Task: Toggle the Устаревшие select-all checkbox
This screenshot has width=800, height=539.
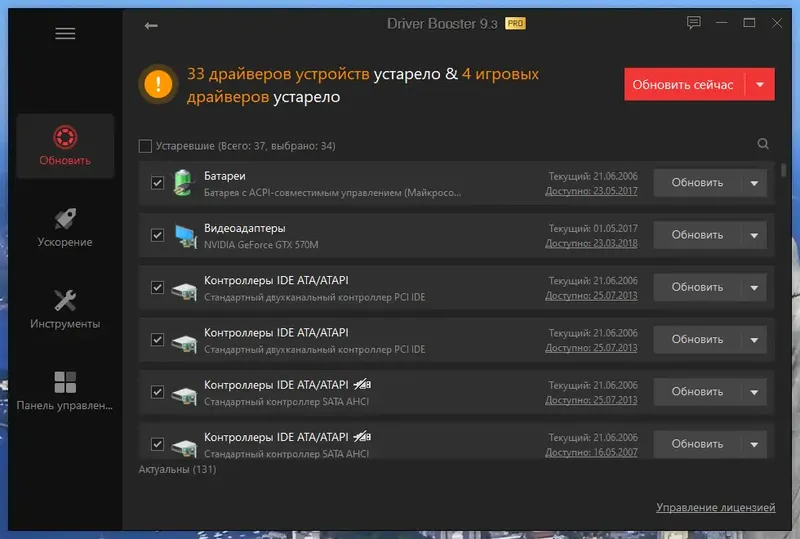Action: (x=145, y=146)
